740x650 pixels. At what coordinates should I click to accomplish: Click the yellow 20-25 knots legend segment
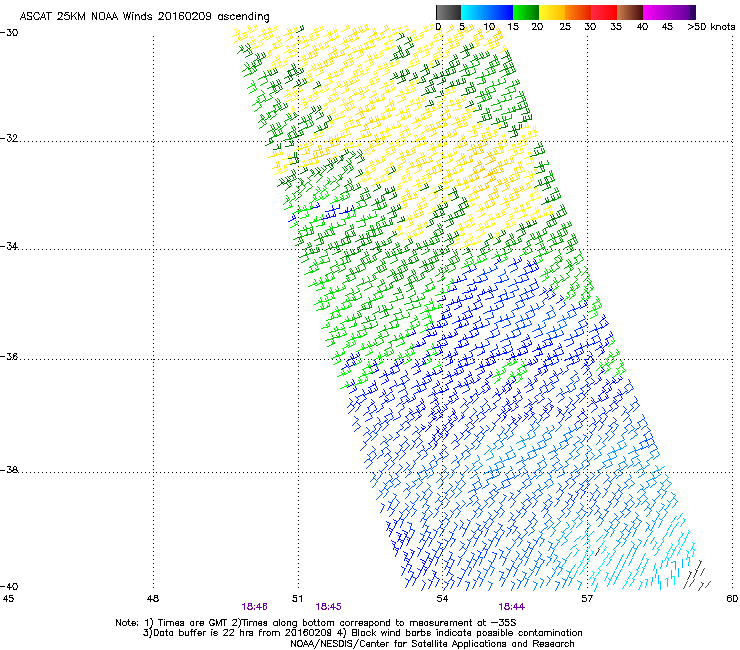point(552,12)
